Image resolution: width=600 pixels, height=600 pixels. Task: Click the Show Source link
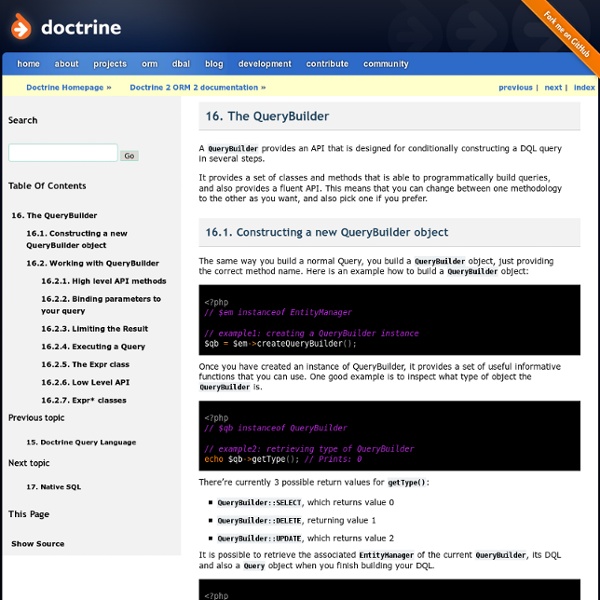[x=38, y=544]
